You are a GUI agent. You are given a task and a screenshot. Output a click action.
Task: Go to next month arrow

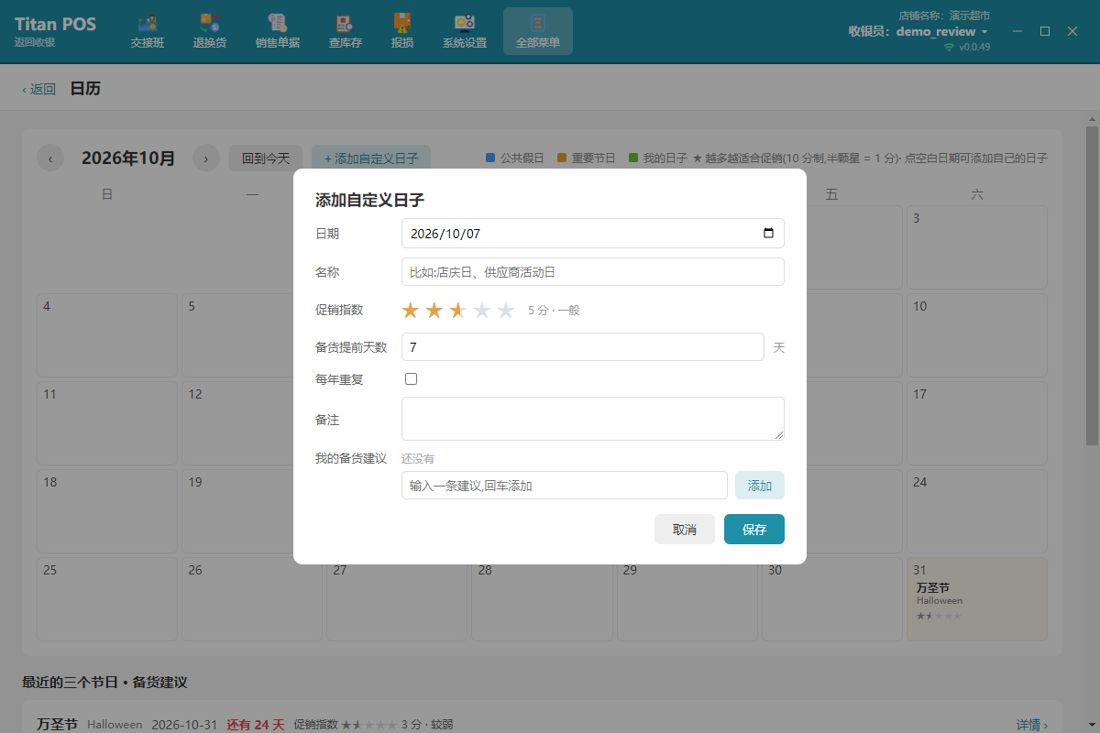click(x=206, y=159)
